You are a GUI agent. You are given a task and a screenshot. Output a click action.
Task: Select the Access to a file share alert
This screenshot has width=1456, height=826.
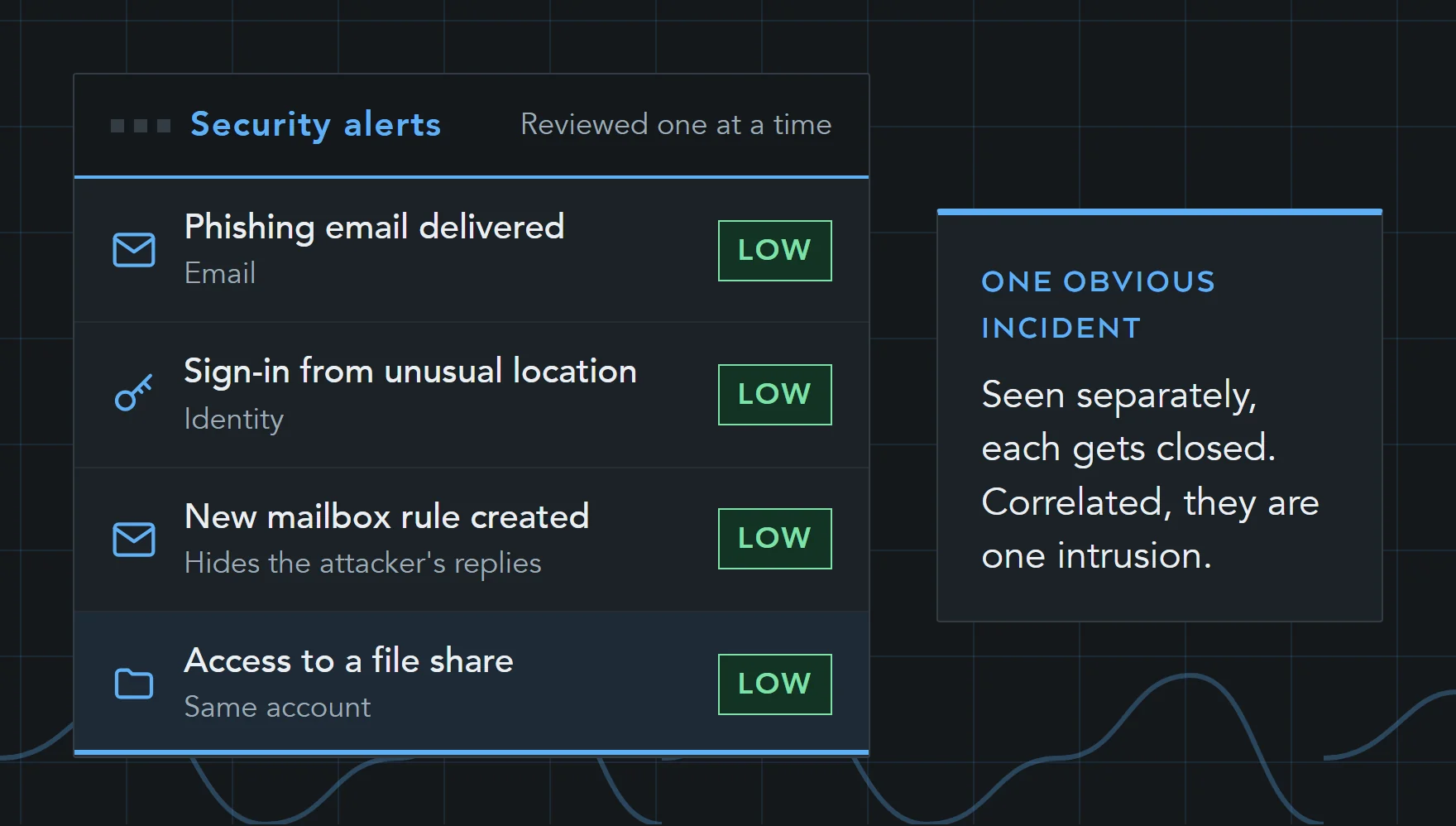point(472,681)
